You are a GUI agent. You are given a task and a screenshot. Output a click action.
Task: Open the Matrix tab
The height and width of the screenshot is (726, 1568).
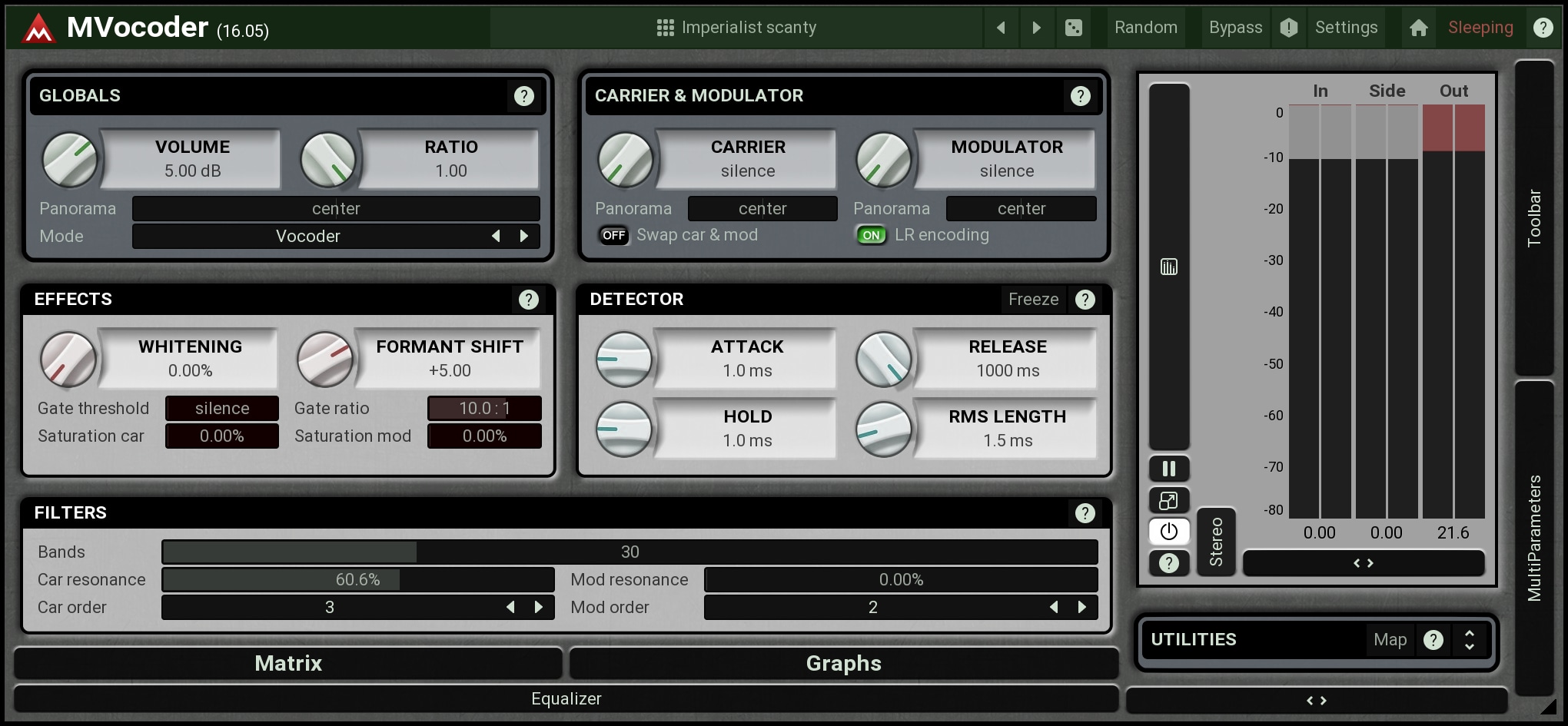288,663
